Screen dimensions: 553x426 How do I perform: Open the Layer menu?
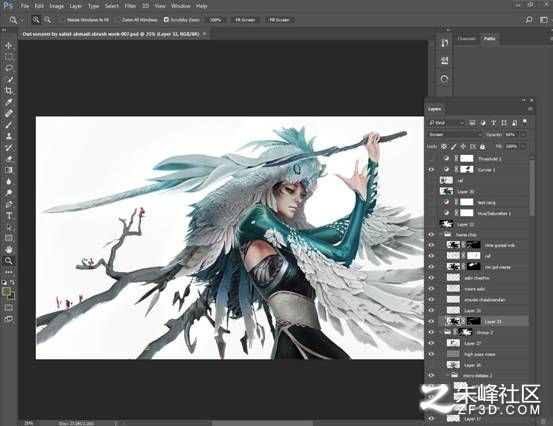click(75, 6)
